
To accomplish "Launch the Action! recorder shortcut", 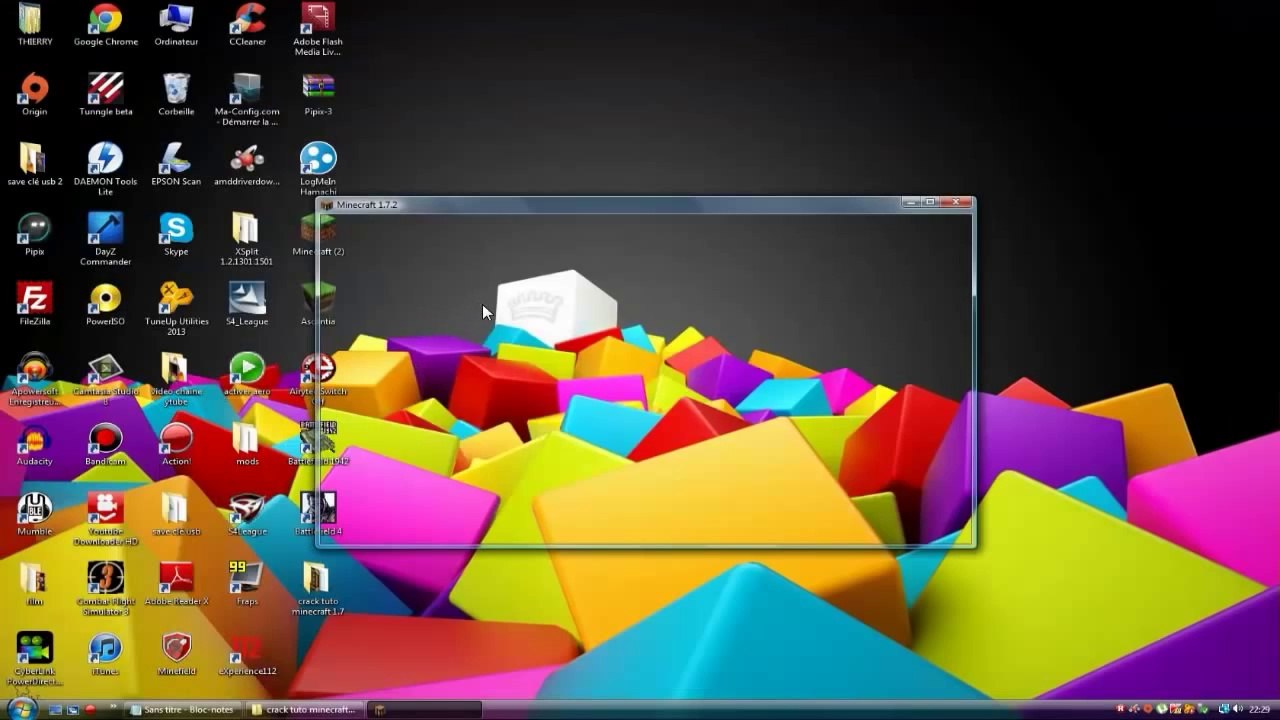I will click(x=176, y=446).
